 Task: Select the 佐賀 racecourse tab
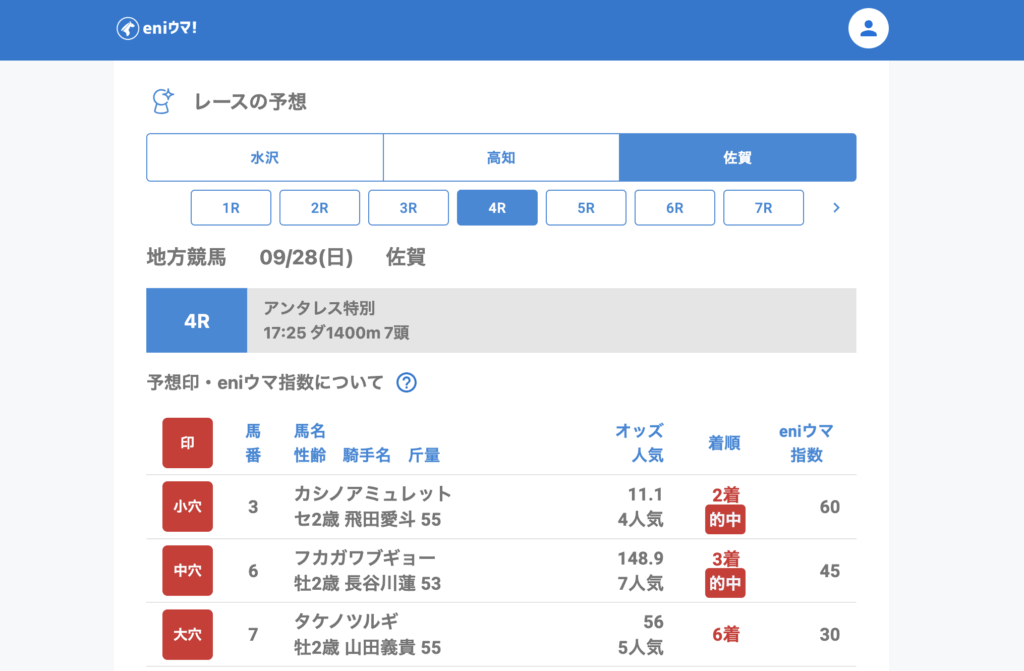click(737, 158)
